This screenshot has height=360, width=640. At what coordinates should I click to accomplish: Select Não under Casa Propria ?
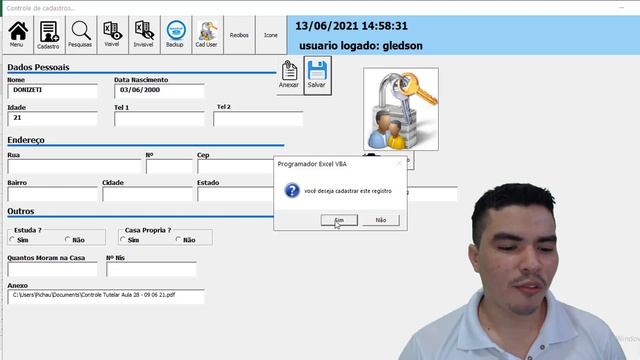178,240
